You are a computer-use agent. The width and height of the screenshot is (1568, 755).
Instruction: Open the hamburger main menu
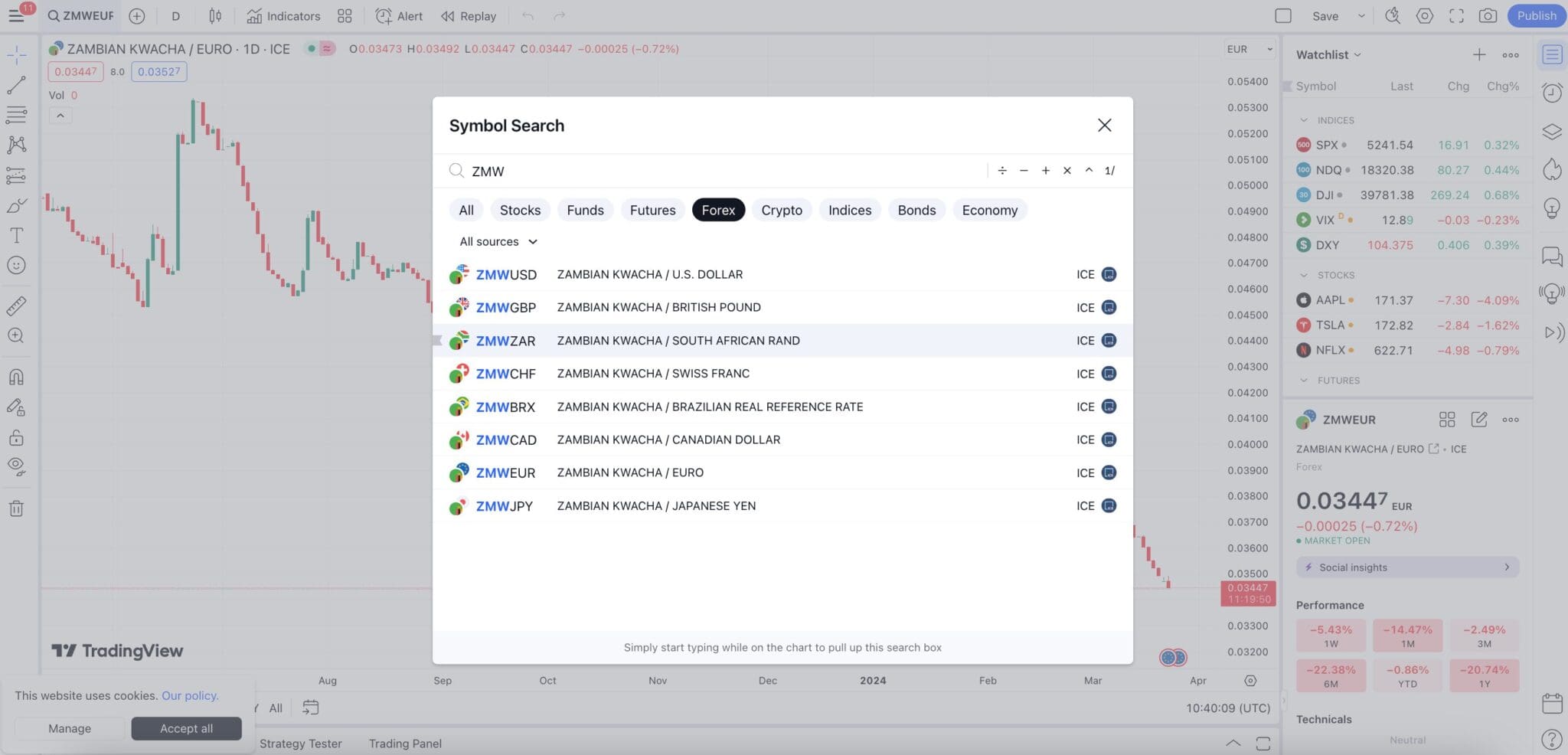[16, 15]
